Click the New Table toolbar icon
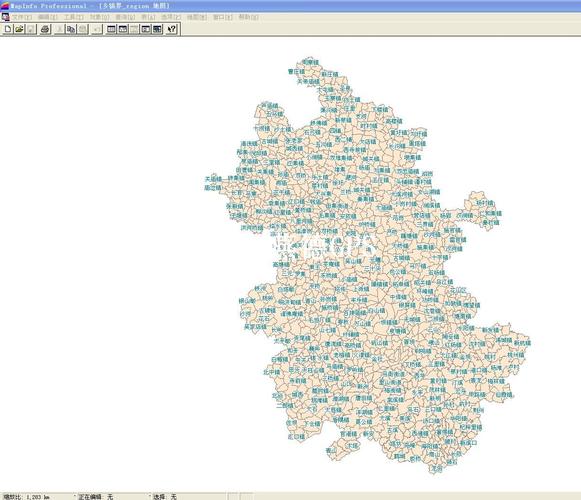The height and width of the screenshot is (500, 581). (8, 29)
